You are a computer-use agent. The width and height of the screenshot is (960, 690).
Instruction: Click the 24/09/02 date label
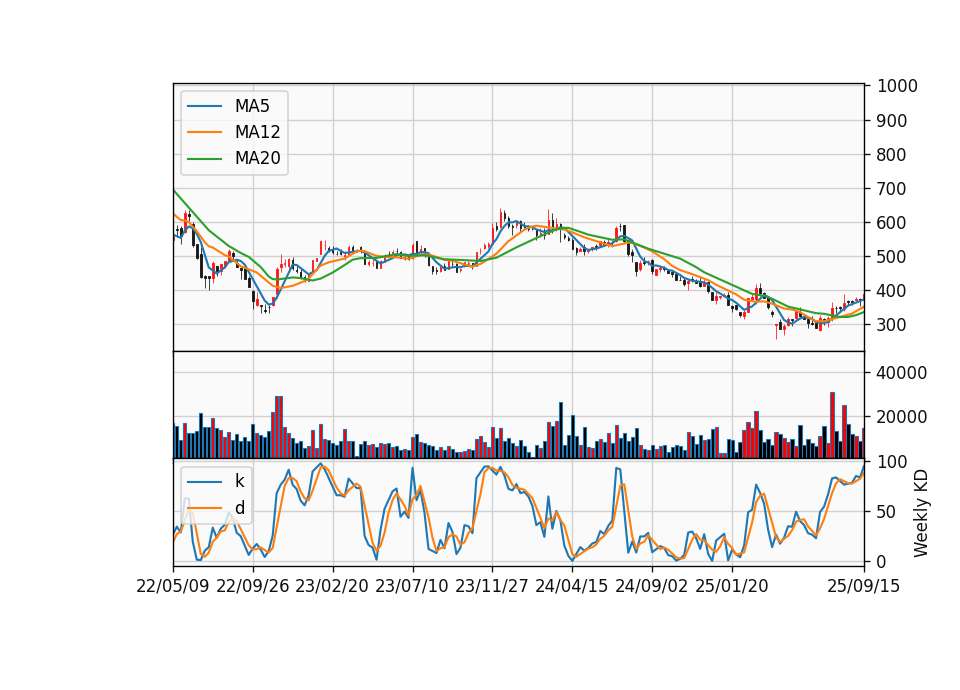tap(651, 586)
